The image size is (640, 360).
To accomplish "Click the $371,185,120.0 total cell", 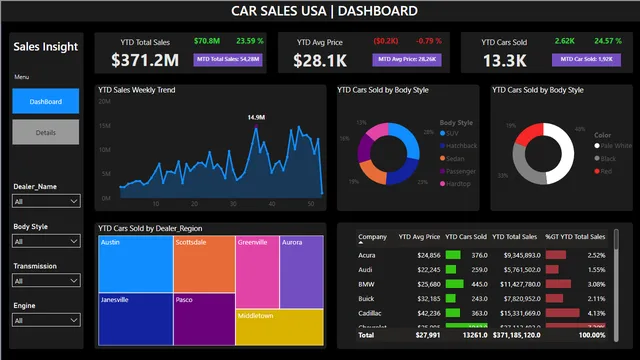I will (x=516, y=335).
